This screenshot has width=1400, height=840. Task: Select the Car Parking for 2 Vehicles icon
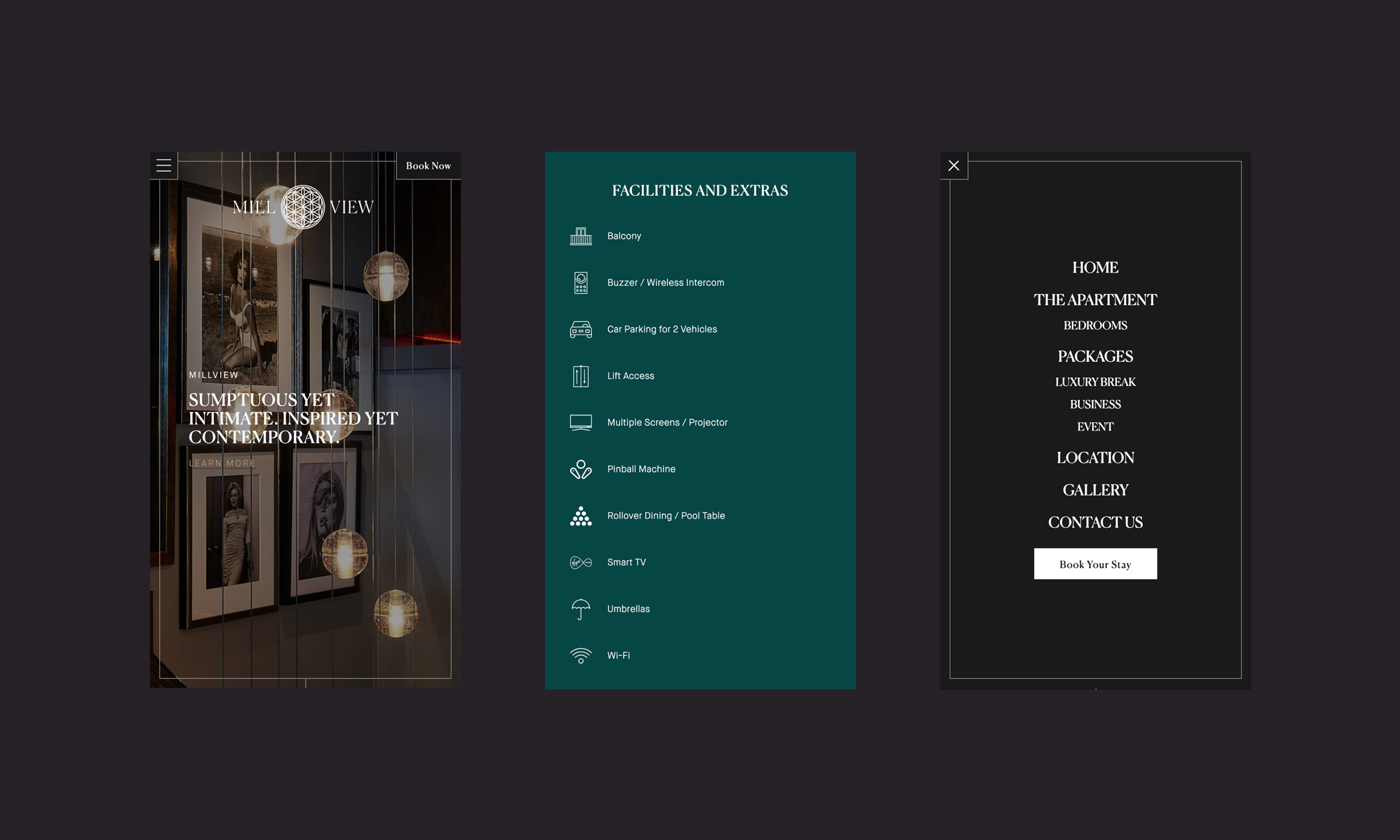581,329
